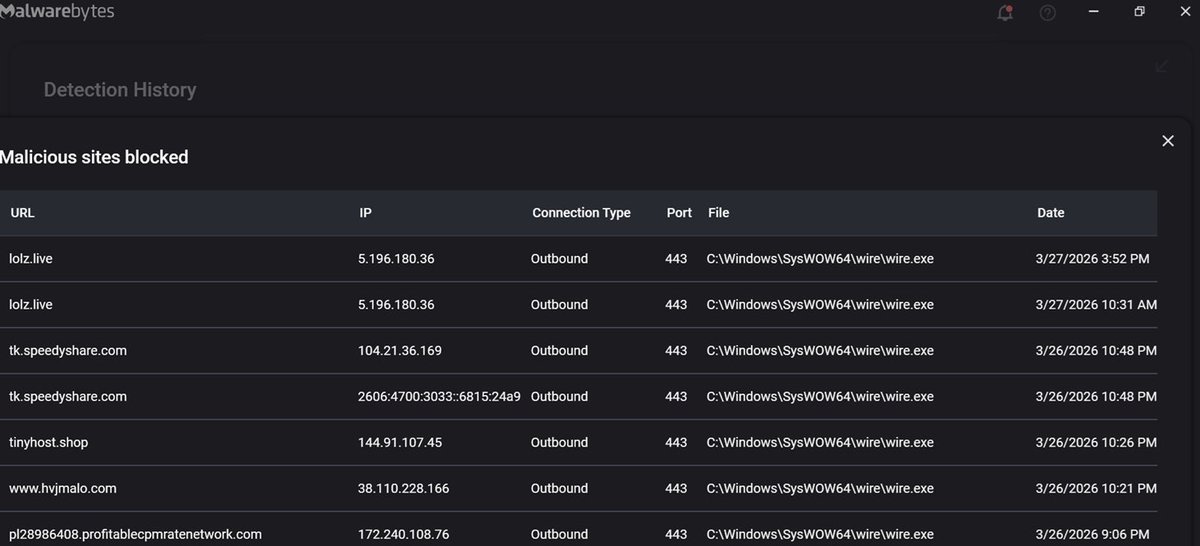Collapse the Detection History panel arrow
Screen dimensions: 1200x546
(x=1161, y=66)
